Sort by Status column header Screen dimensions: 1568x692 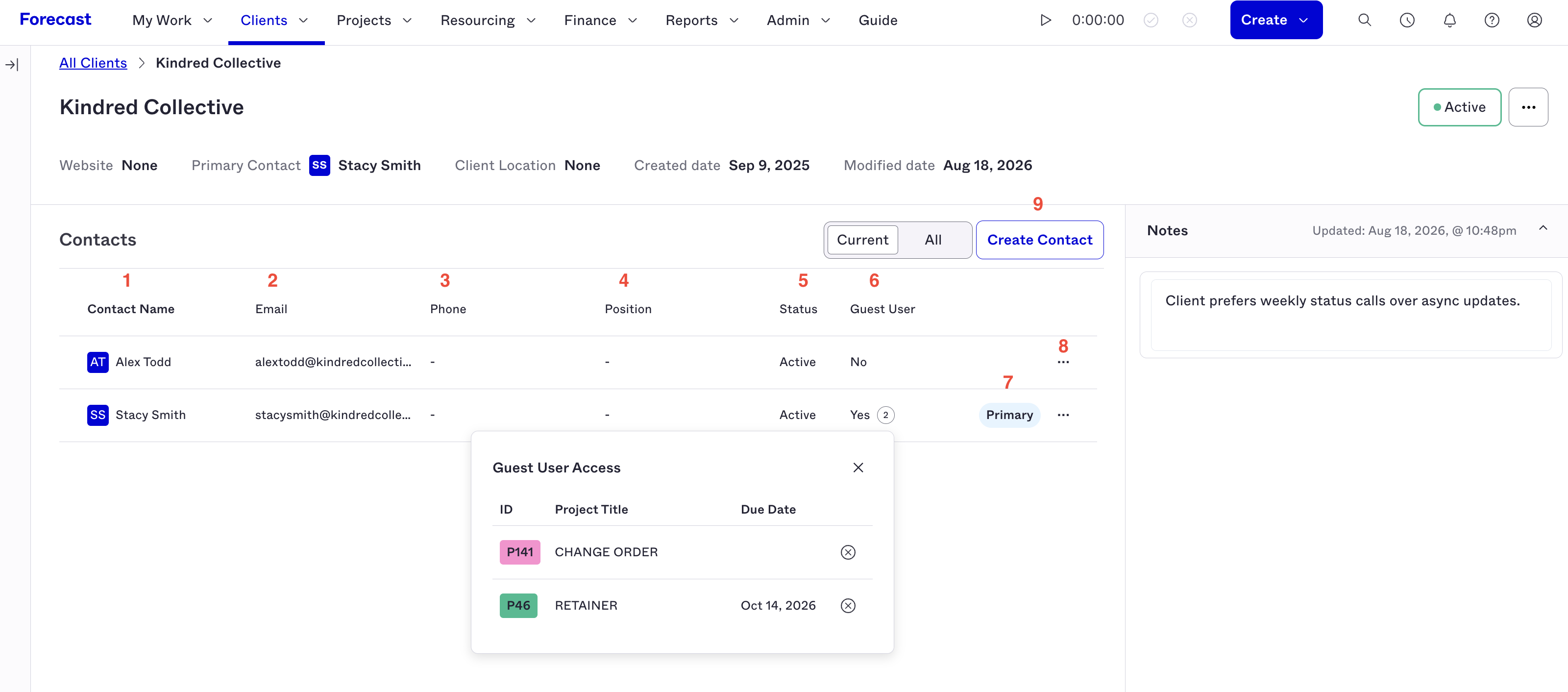coord(798,309)
